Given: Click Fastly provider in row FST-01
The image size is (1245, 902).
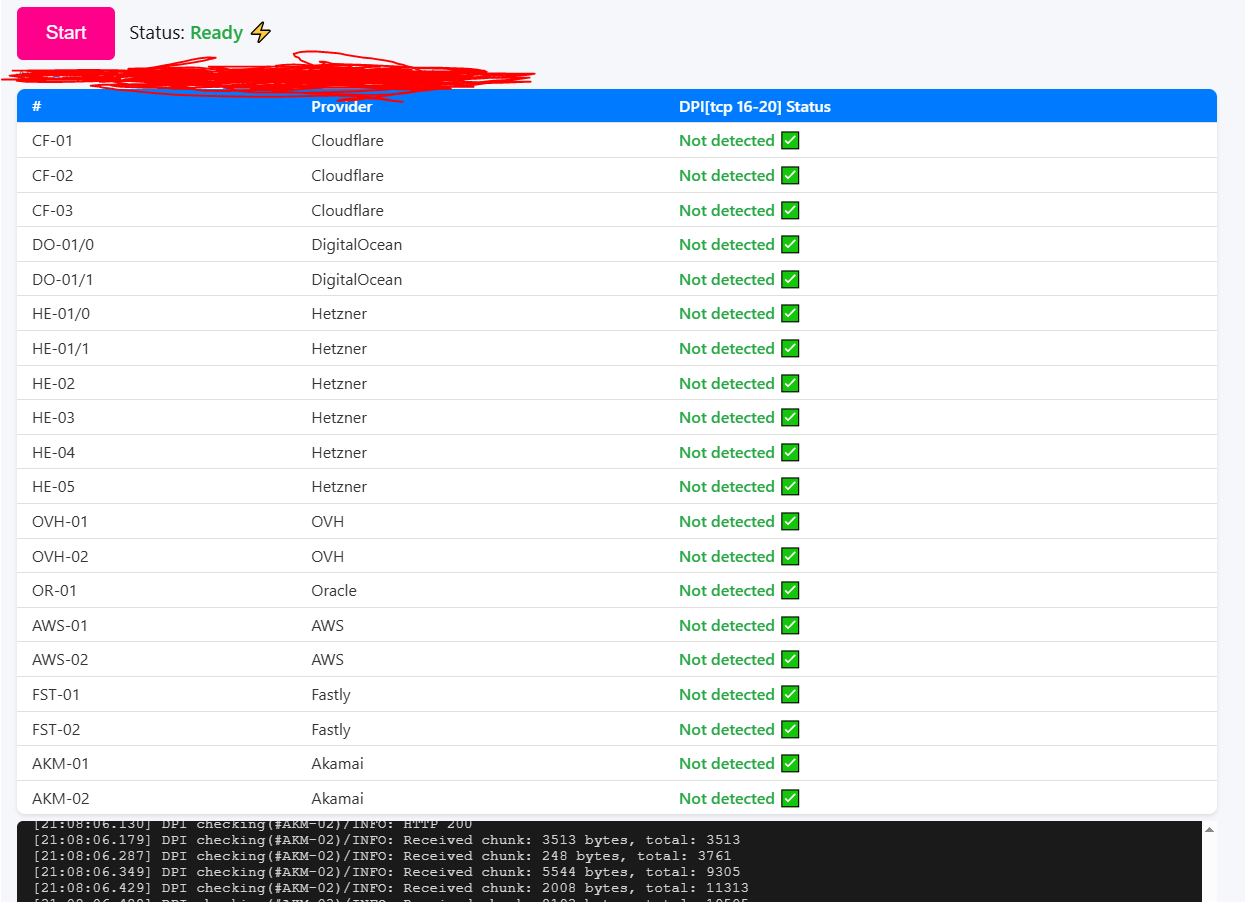Looking at the screenshot, I should click(331, 695).
